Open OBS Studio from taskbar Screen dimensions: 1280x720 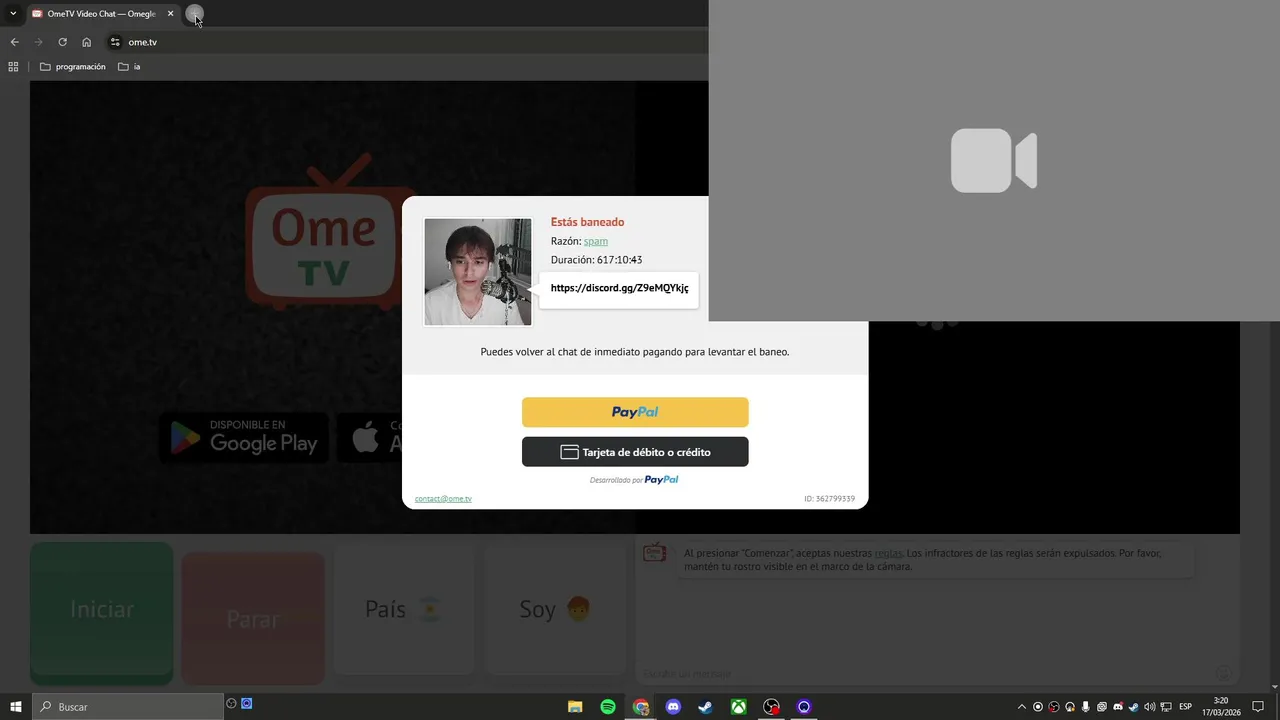point(771,707)
